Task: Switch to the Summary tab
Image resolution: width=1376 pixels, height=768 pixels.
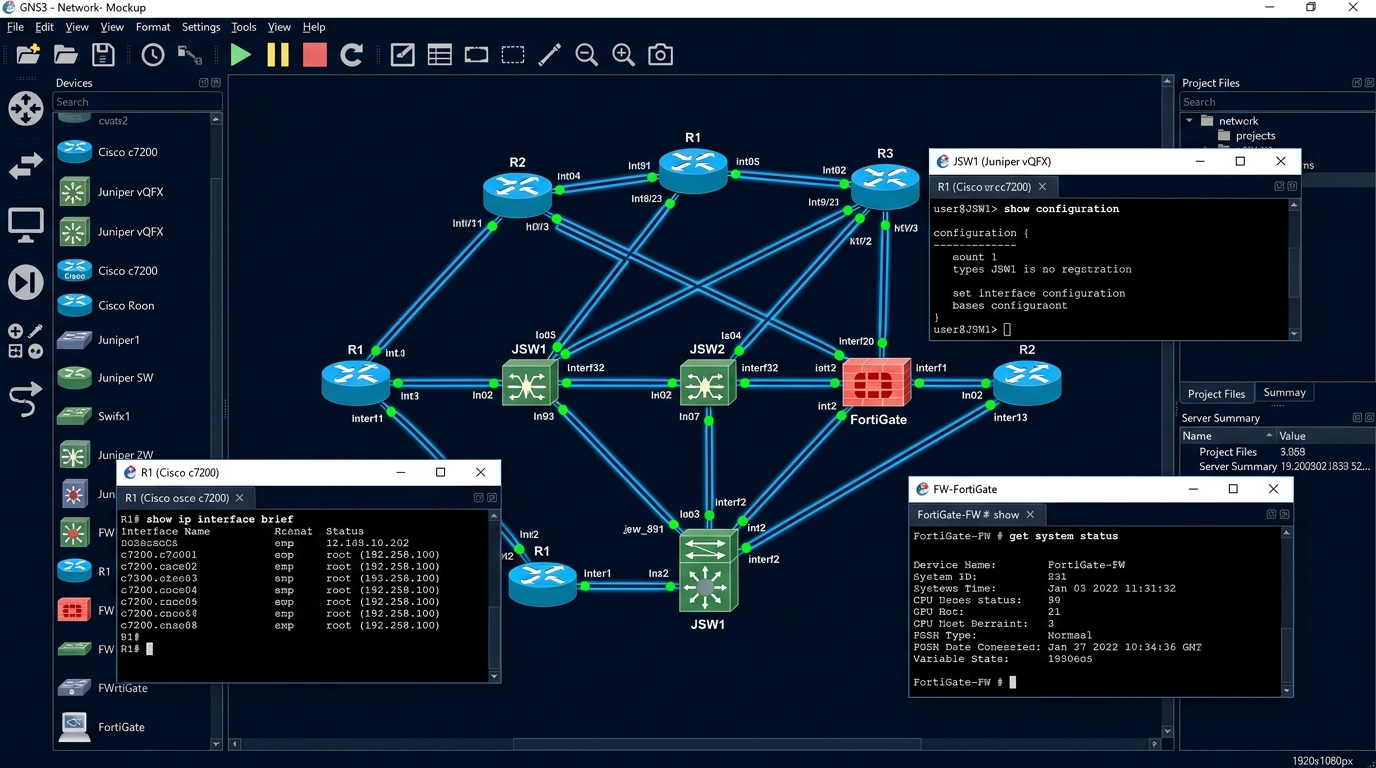Action: (x=1284, y=393)
